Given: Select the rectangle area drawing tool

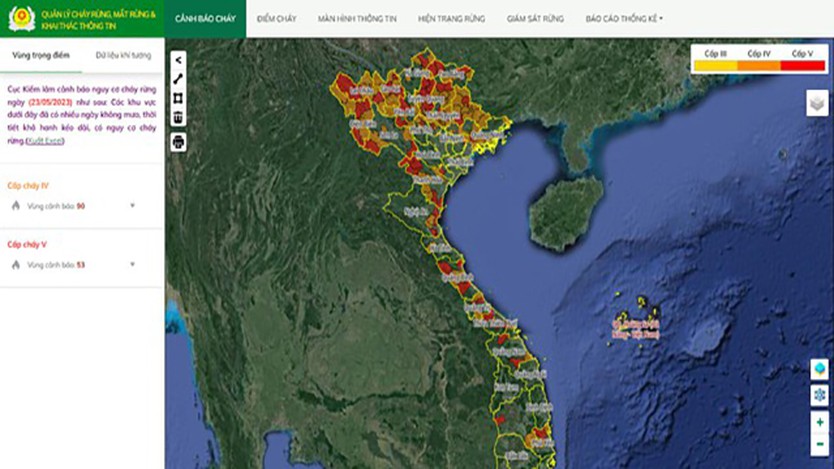Looking at the screenshot, I should 178,98.
